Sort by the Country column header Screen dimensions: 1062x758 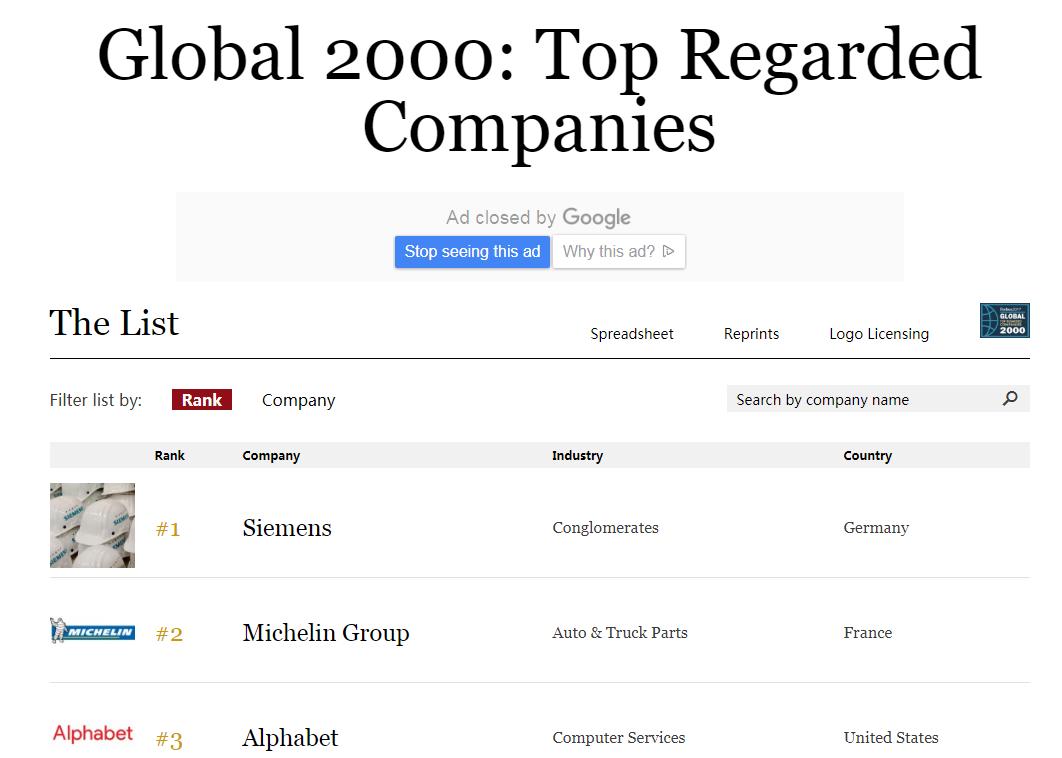tap(867, 456)
